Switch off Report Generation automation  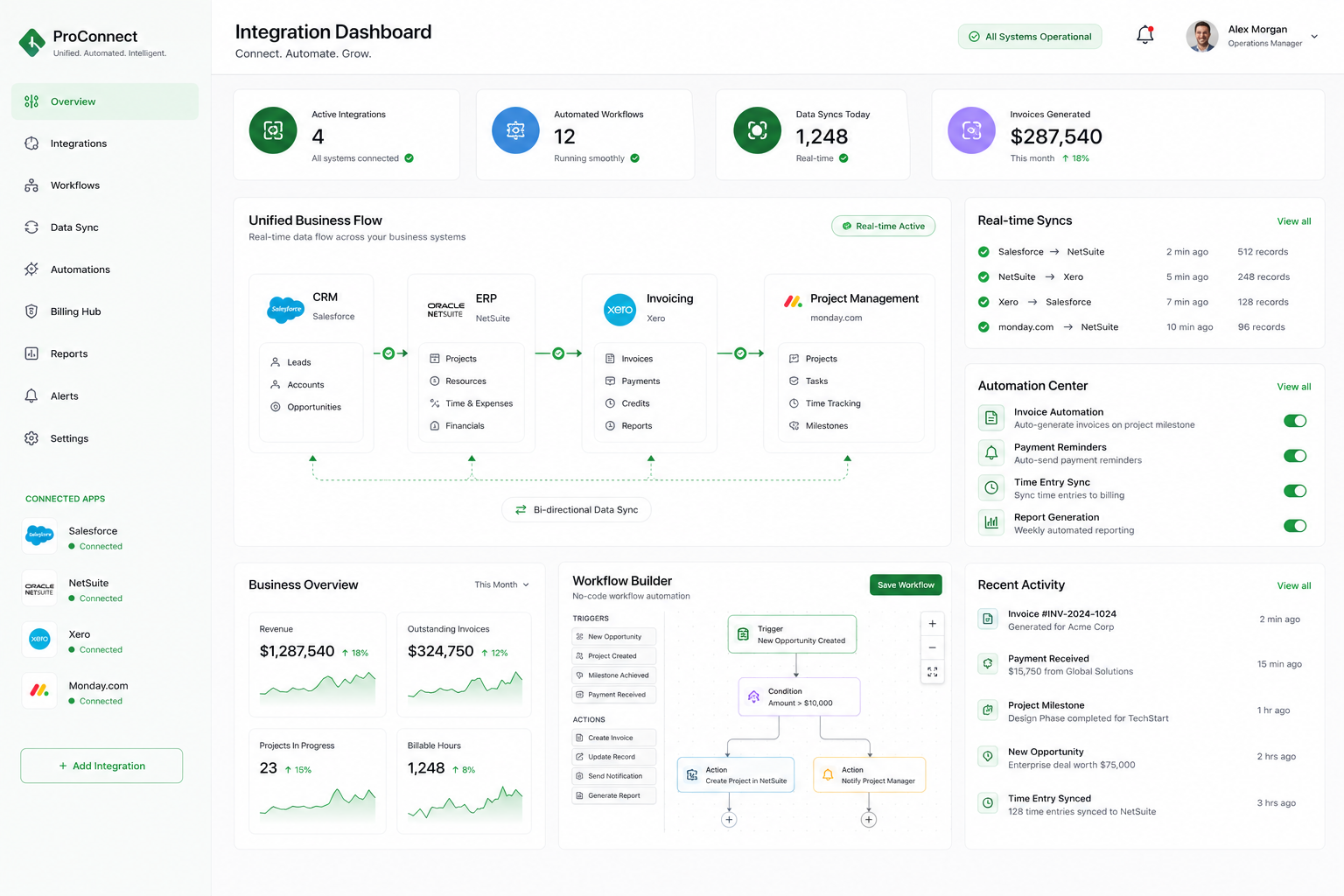[x=1295, y=526]
